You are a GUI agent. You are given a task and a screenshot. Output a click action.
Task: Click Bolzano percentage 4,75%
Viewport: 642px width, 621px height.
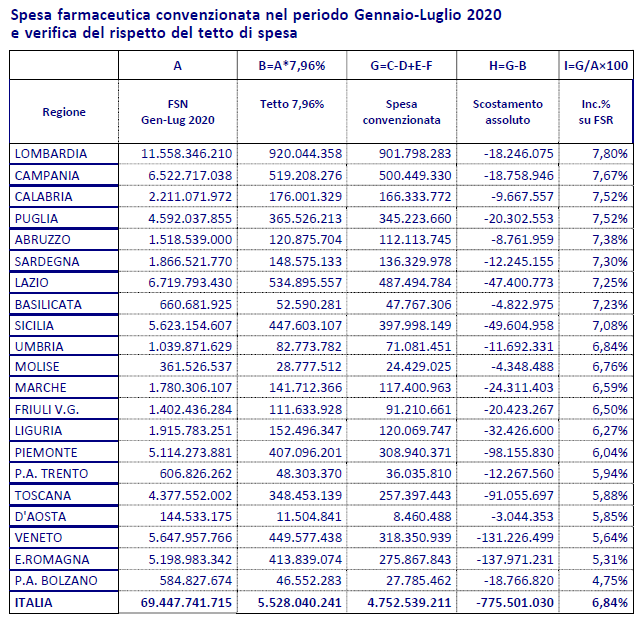tap(610, 580)
